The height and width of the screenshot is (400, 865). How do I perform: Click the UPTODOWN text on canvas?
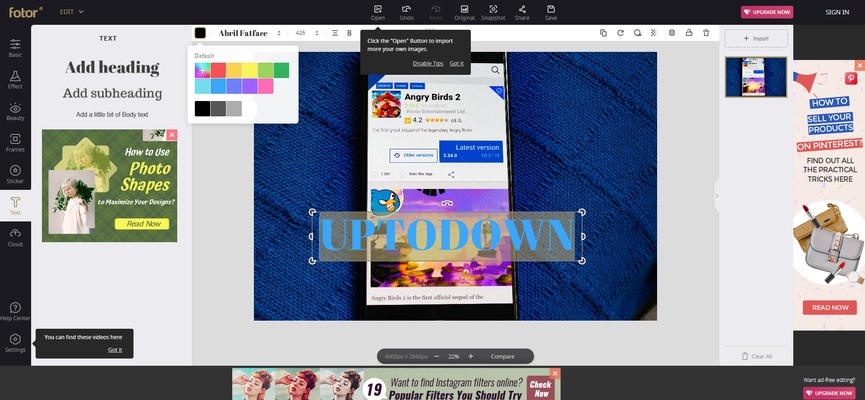click(447, 236)
